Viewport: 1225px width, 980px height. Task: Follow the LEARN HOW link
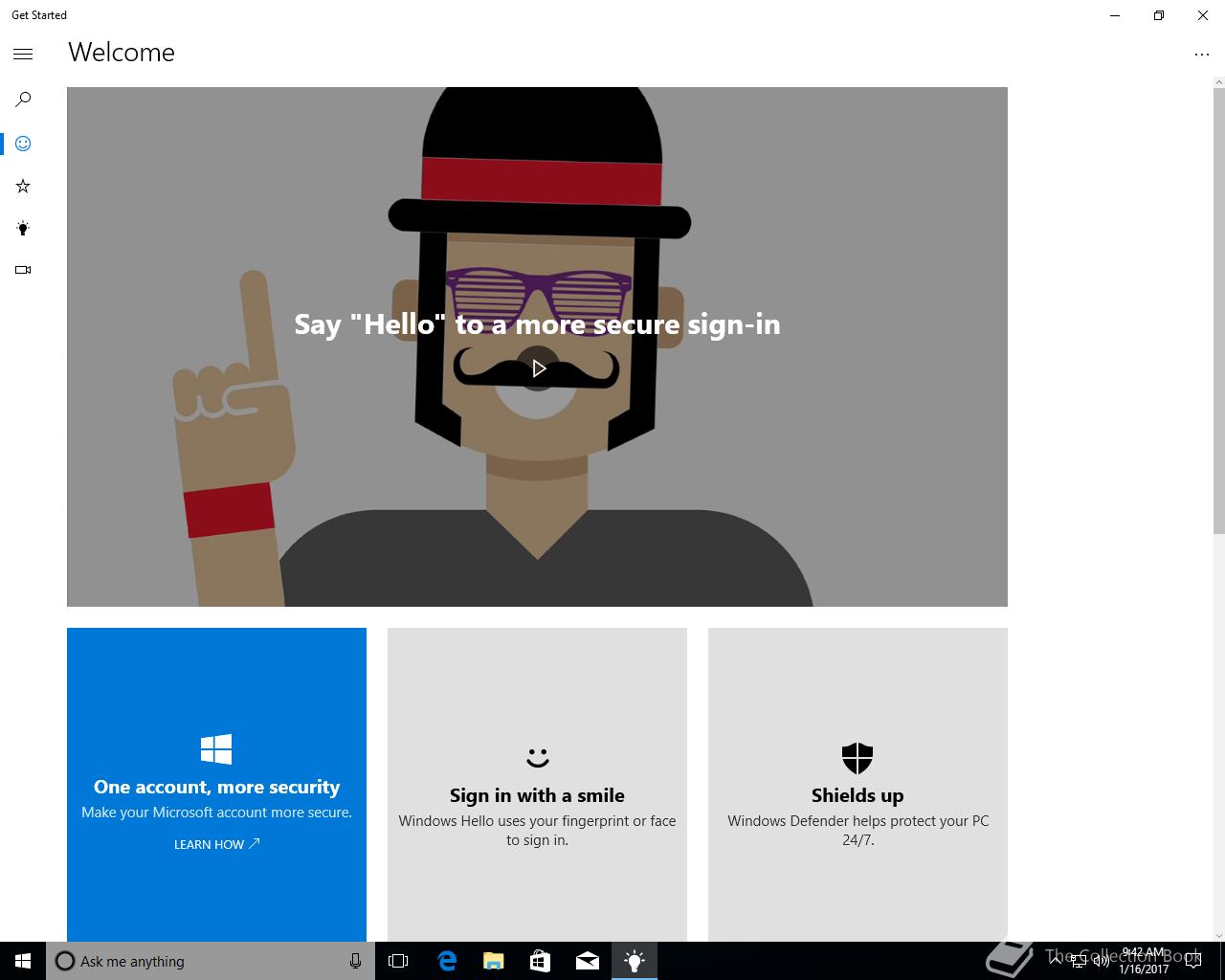[x=216, y=844]
